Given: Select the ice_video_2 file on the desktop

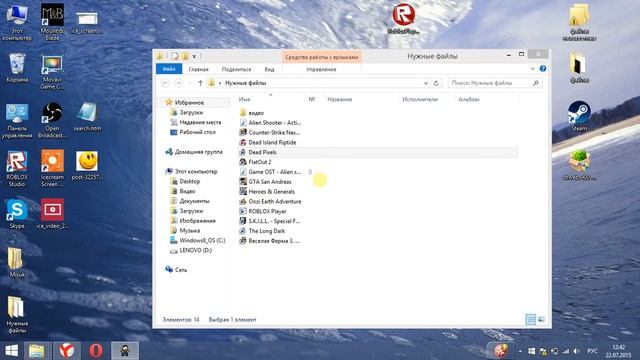Looking at the screenshot, I should (x=52, y=214).
